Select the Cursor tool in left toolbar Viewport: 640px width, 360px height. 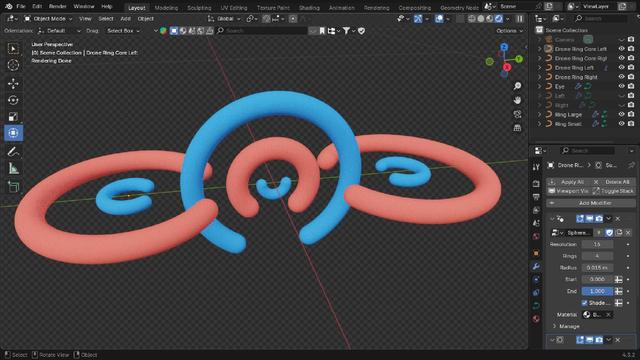(x=13, y=65)
